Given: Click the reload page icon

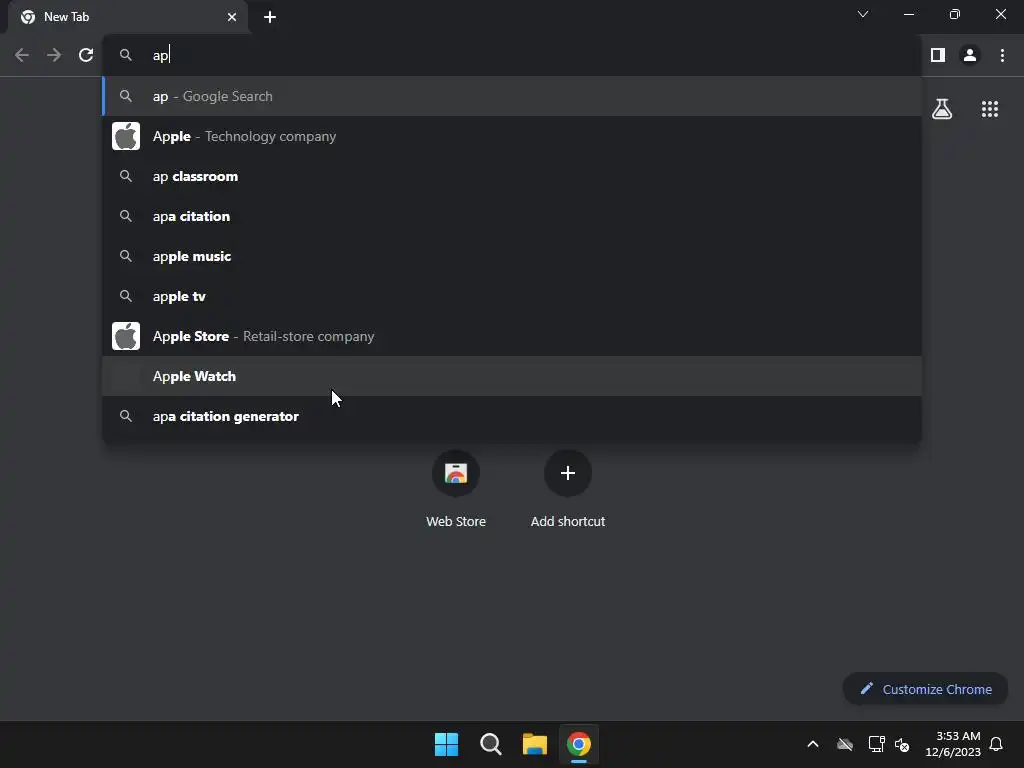Looking at the screenshot, I should pos(86,55).
